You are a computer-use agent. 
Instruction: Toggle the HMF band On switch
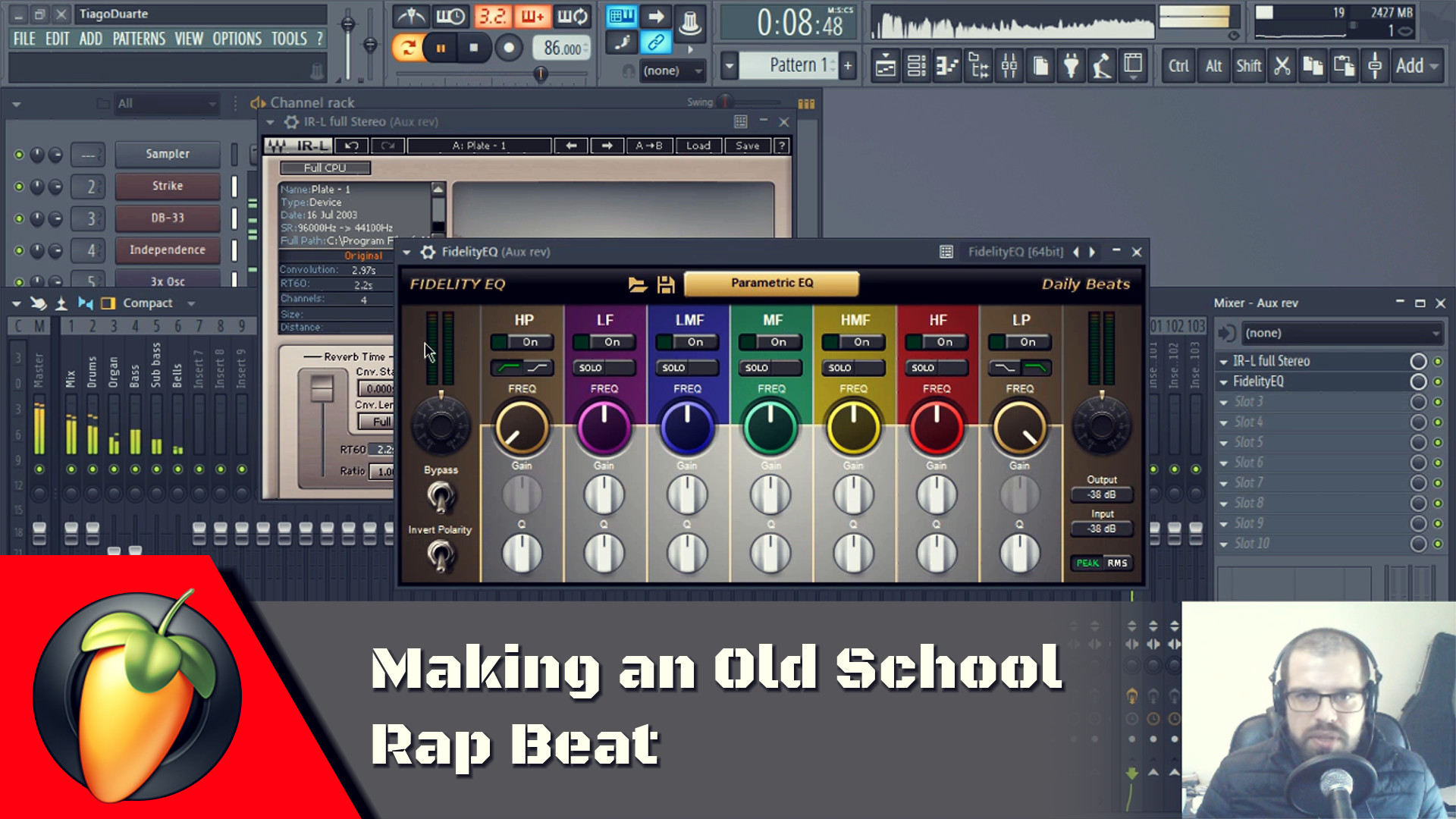click(853, 342)
